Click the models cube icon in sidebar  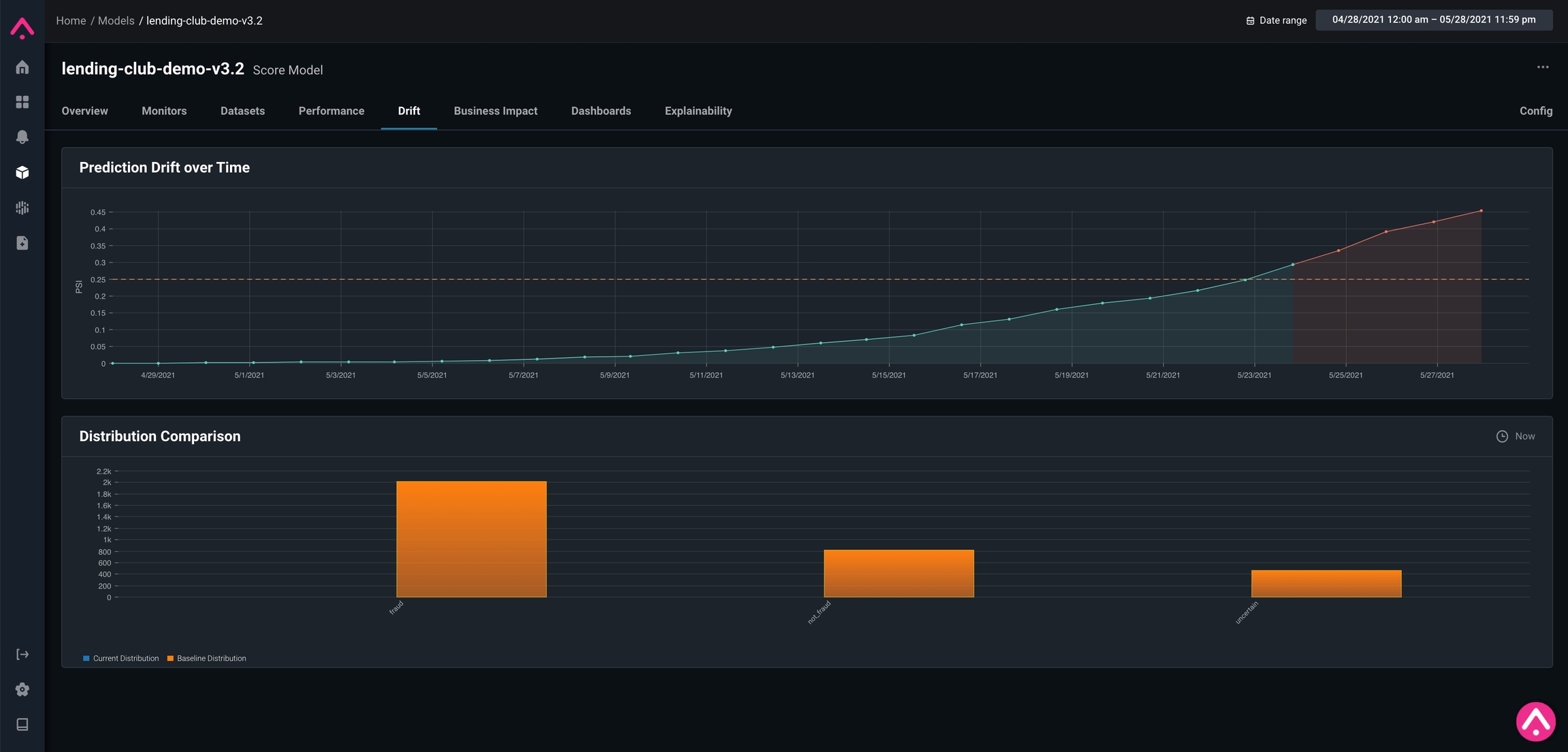coord(22,172)
